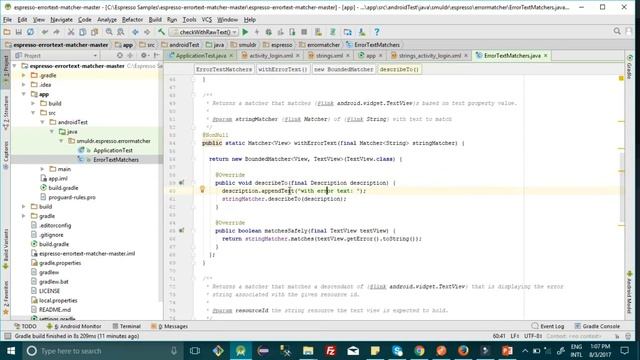Image resolution: width=640 pixels, height=360 pixels.
Task: Select the withErrorText() breadcrumb
Action: [x=282, y=69]
